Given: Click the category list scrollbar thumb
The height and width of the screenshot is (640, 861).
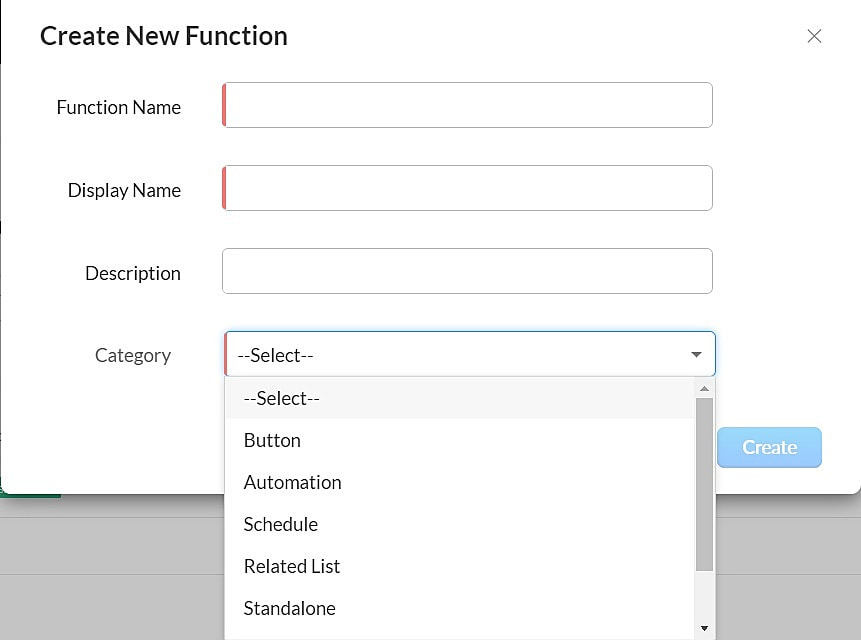Looking at the screenshot, I should (x=704, y=484).
